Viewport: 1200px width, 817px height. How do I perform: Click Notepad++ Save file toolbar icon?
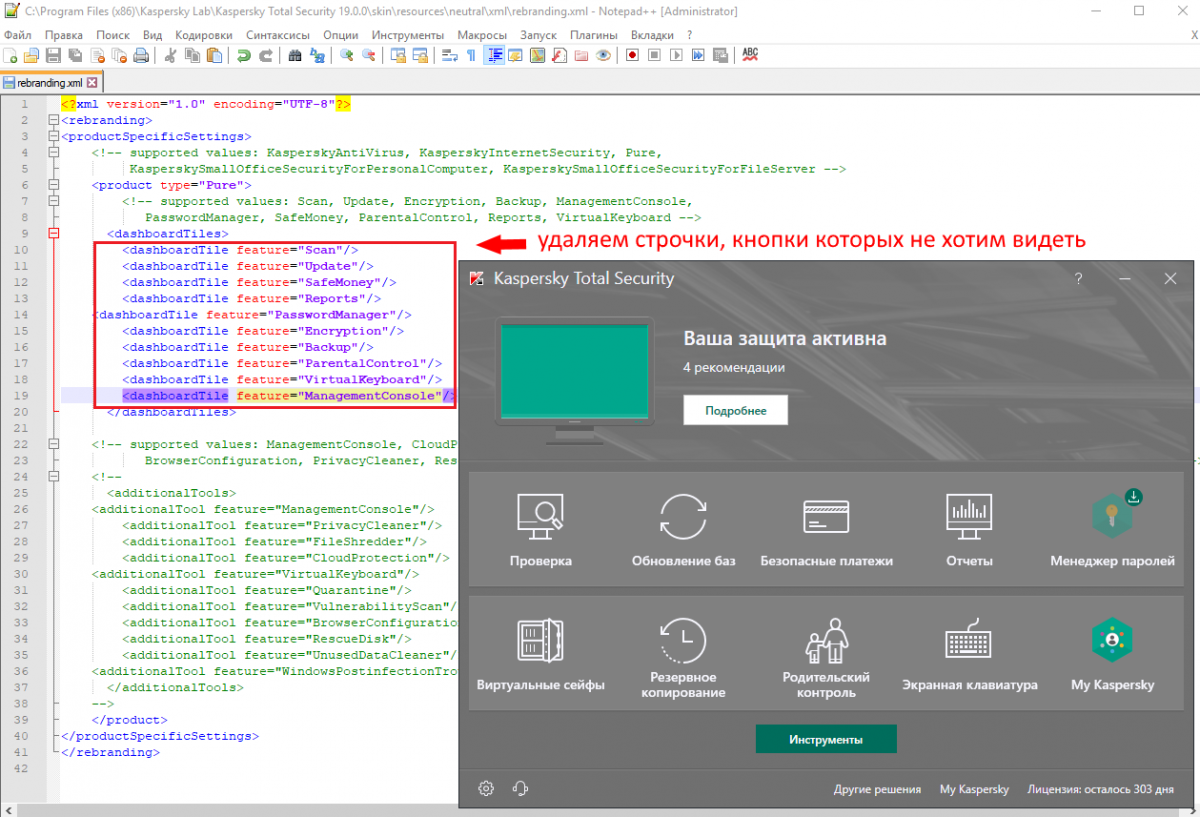pyautogui.click(x=54, y=56)
